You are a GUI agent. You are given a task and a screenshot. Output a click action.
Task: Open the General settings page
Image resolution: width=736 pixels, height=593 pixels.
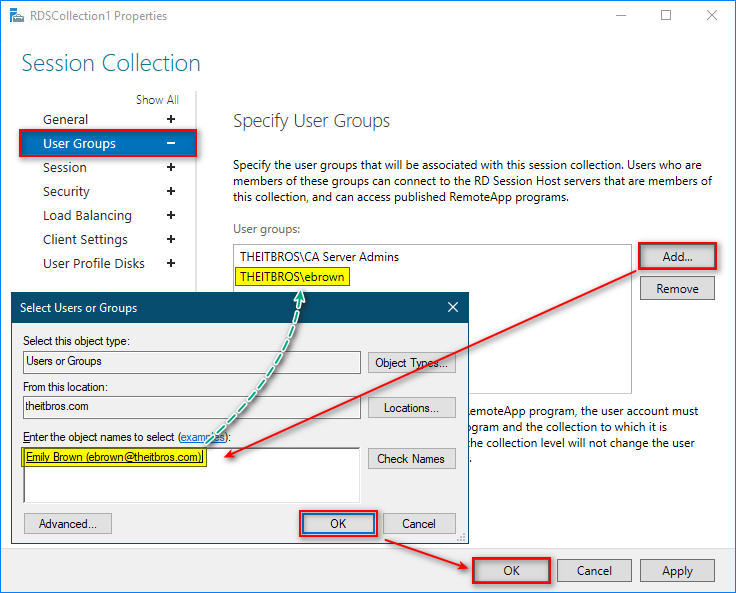click(x=65, y=120)
